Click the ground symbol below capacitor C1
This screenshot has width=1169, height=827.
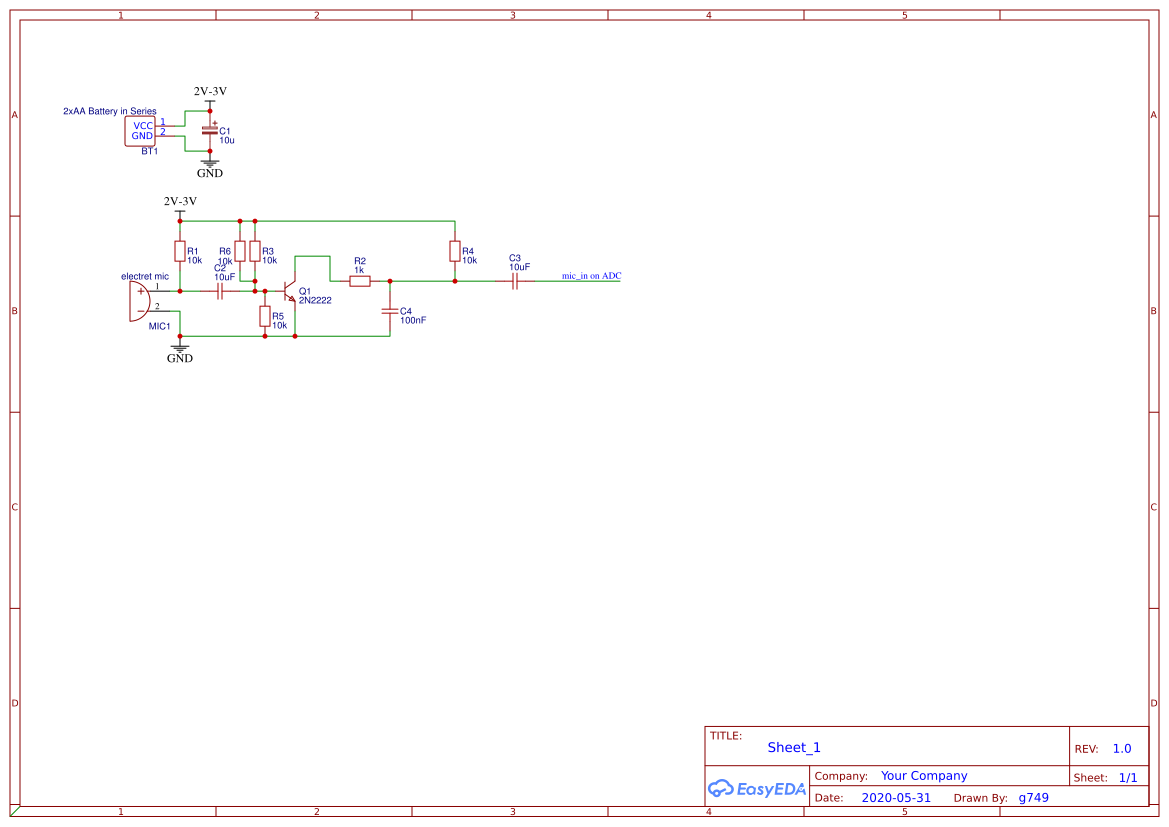click(x=210, y=163)
